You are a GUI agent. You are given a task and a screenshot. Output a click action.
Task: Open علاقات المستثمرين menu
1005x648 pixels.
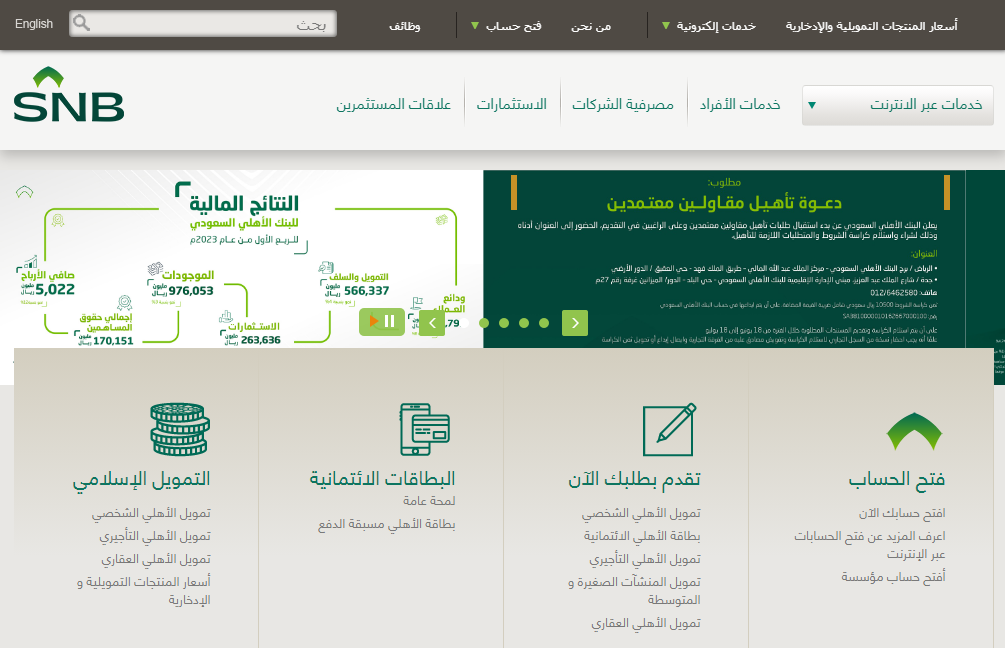coord(394,104)
